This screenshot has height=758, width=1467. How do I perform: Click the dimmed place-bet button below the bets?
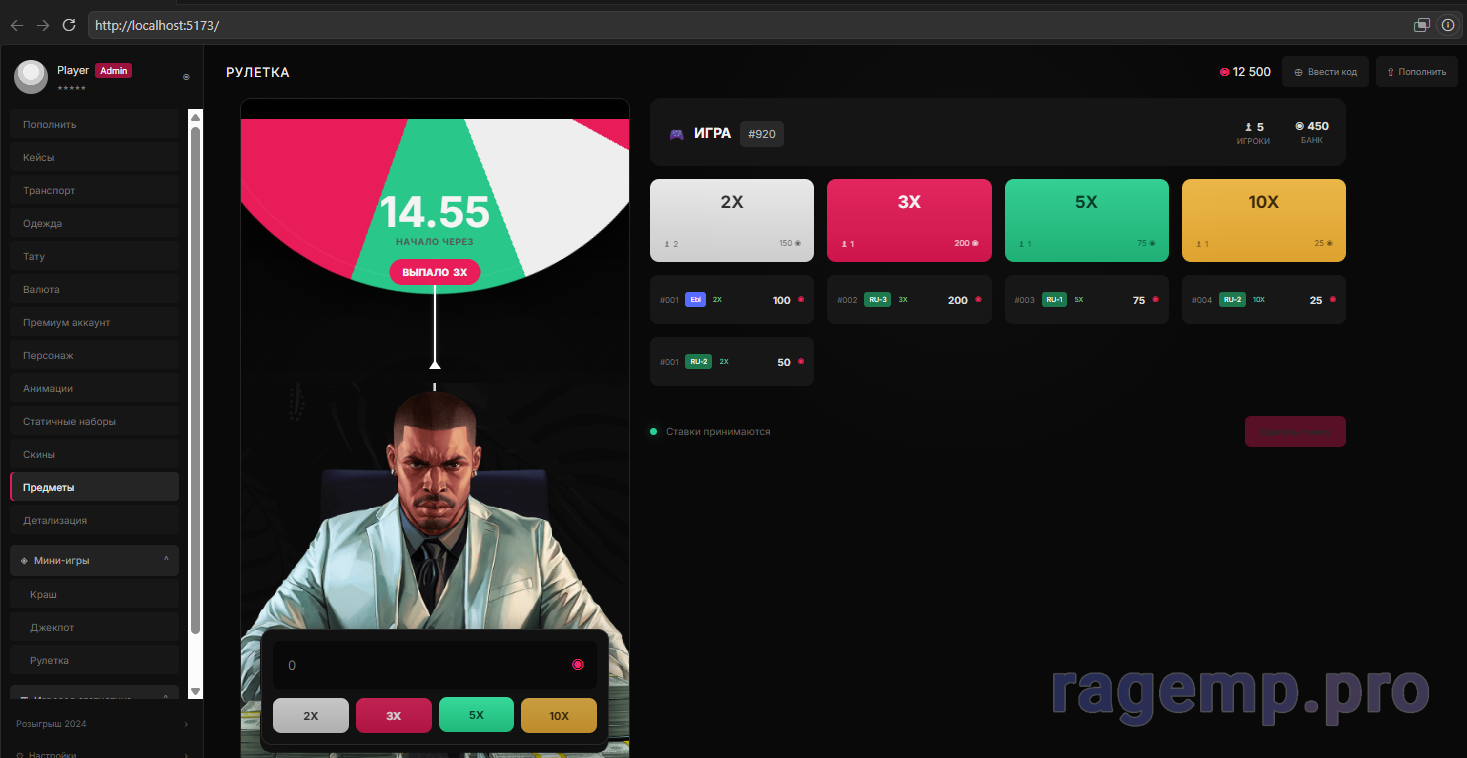[x=1295, y=432]
